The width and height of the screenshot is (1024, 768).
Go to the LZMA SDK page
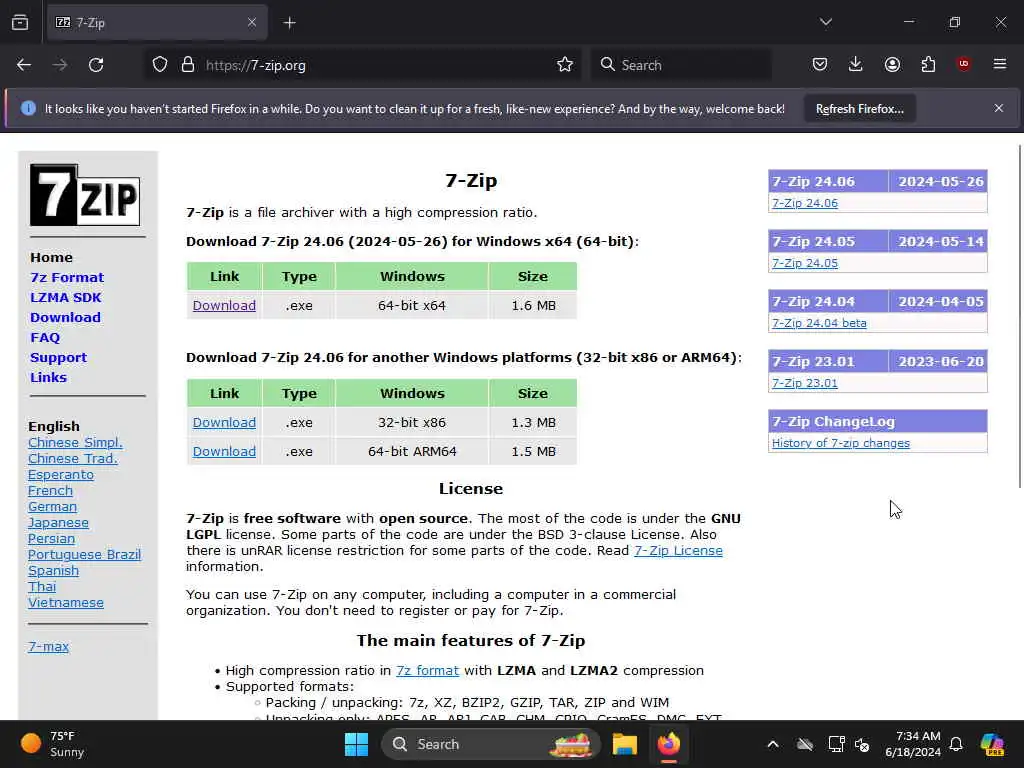[x=66, y=297]
